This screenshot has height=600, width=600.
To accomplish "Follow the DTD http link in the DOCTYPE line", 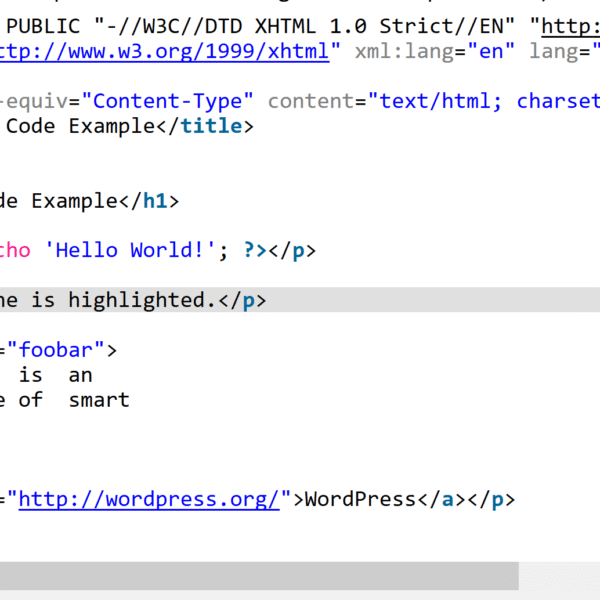I will click(570, 27).
